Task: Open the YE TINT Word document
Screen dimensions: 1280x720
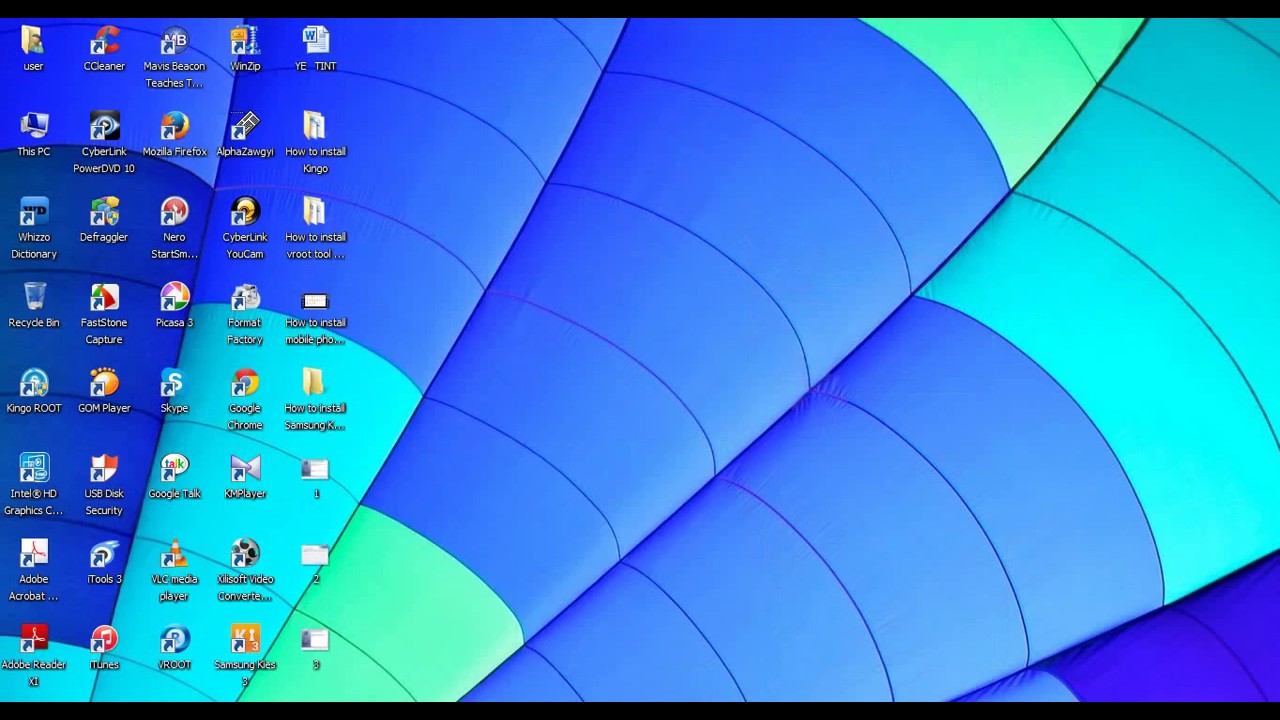Action: pyautogui.click(x=315, y=42)
